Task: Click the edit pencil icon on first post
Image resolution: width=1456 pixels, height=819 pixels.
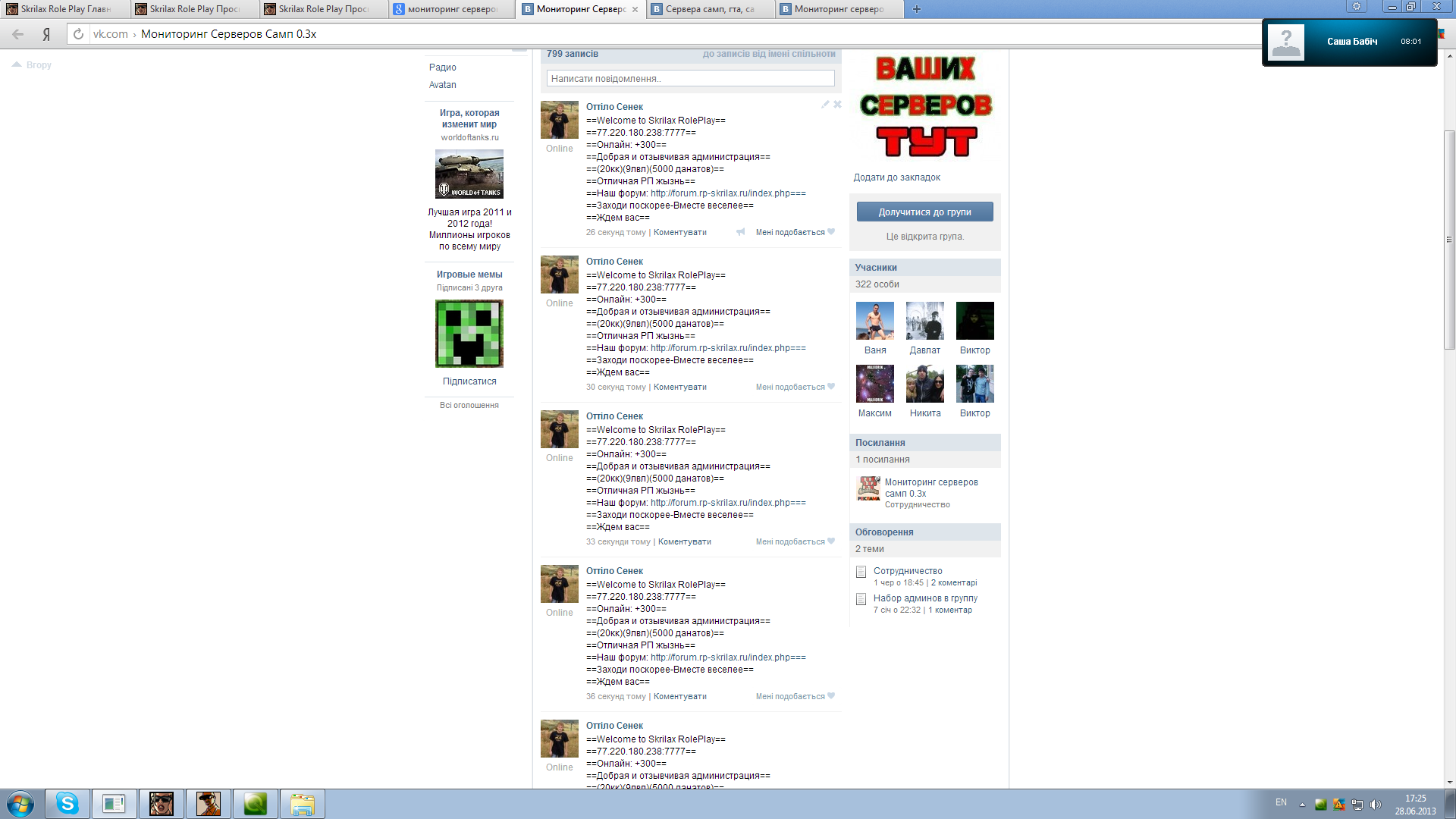Action: (x=825, y=105)
